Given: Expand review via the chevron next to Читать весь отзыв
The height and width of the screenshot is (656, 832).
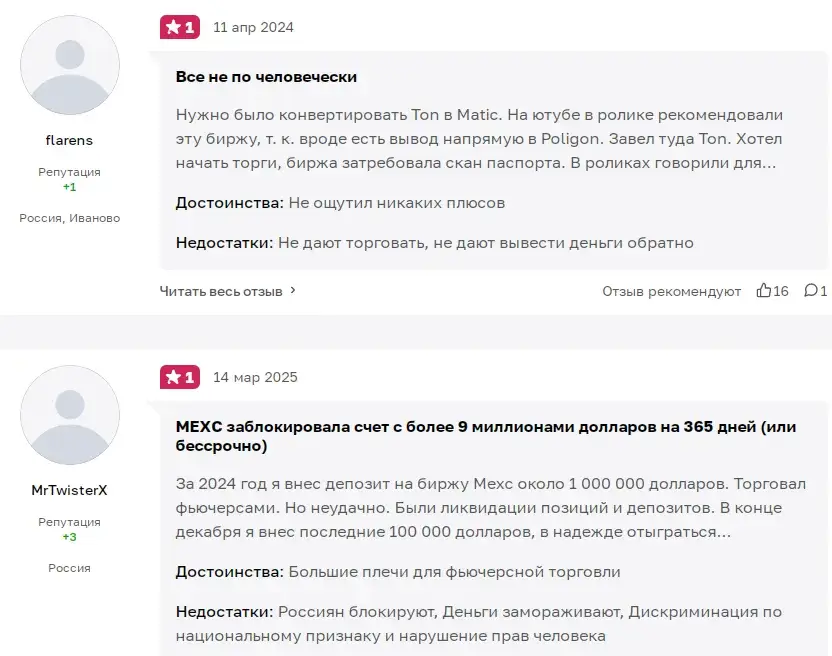Looking at the screenshot, I should pos(293,290).
